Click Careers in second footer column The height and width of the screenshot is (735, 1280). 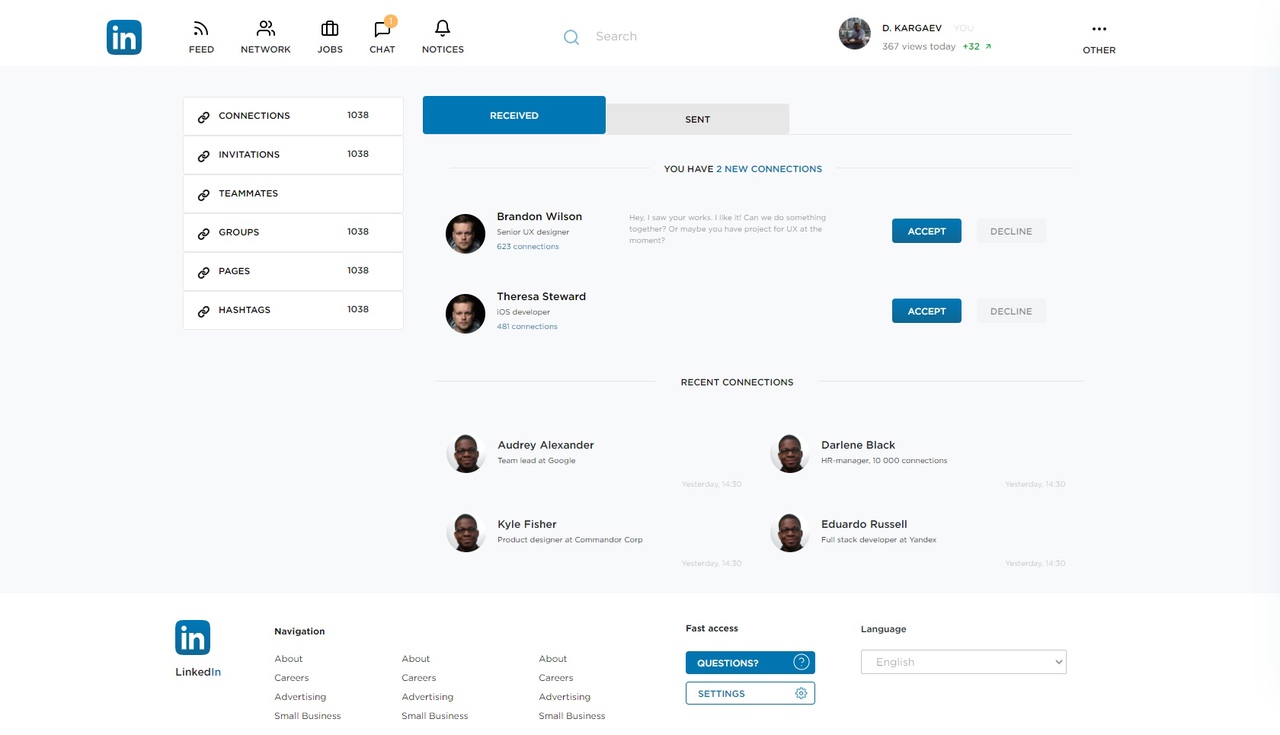pos(418,678)
